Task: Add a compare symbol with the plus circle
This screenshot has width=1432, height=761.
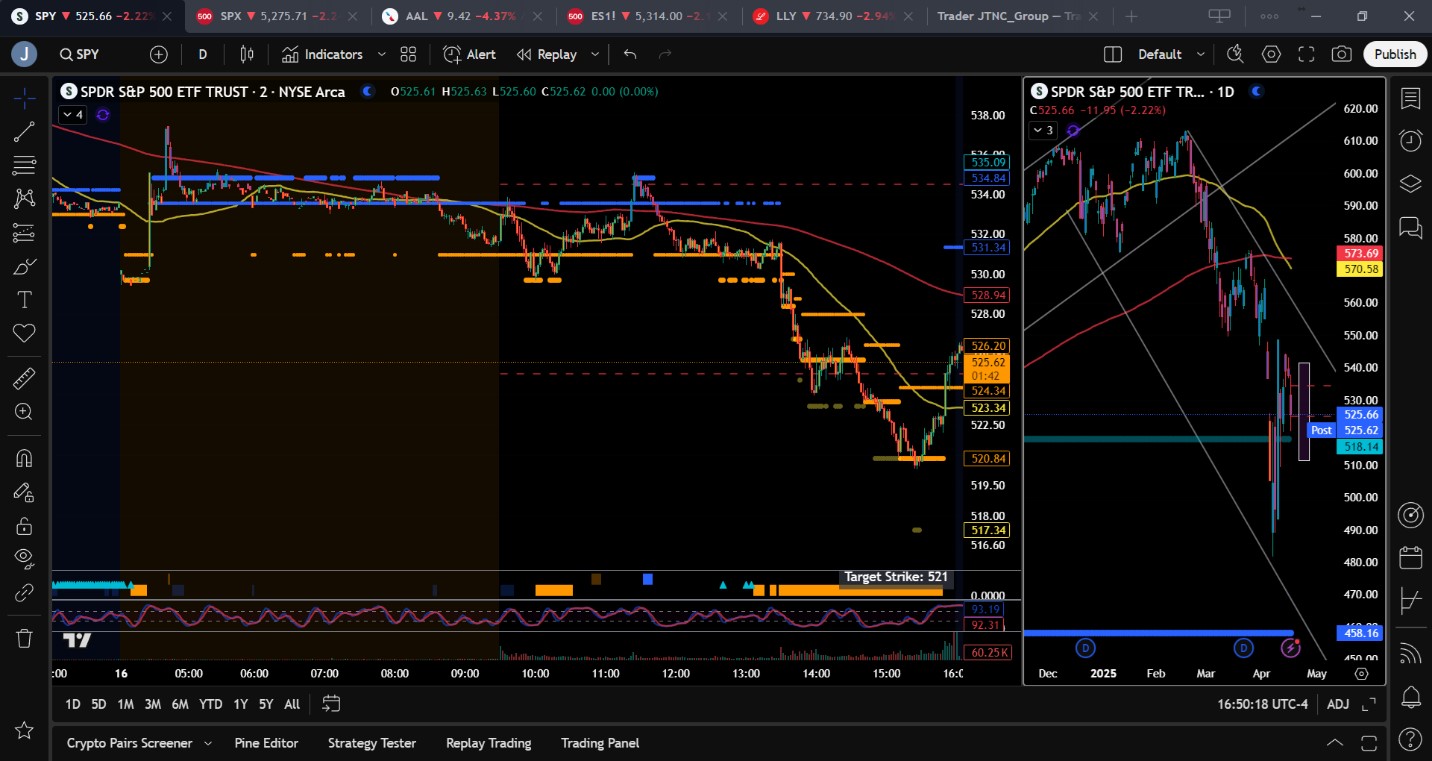Action: 159,54
